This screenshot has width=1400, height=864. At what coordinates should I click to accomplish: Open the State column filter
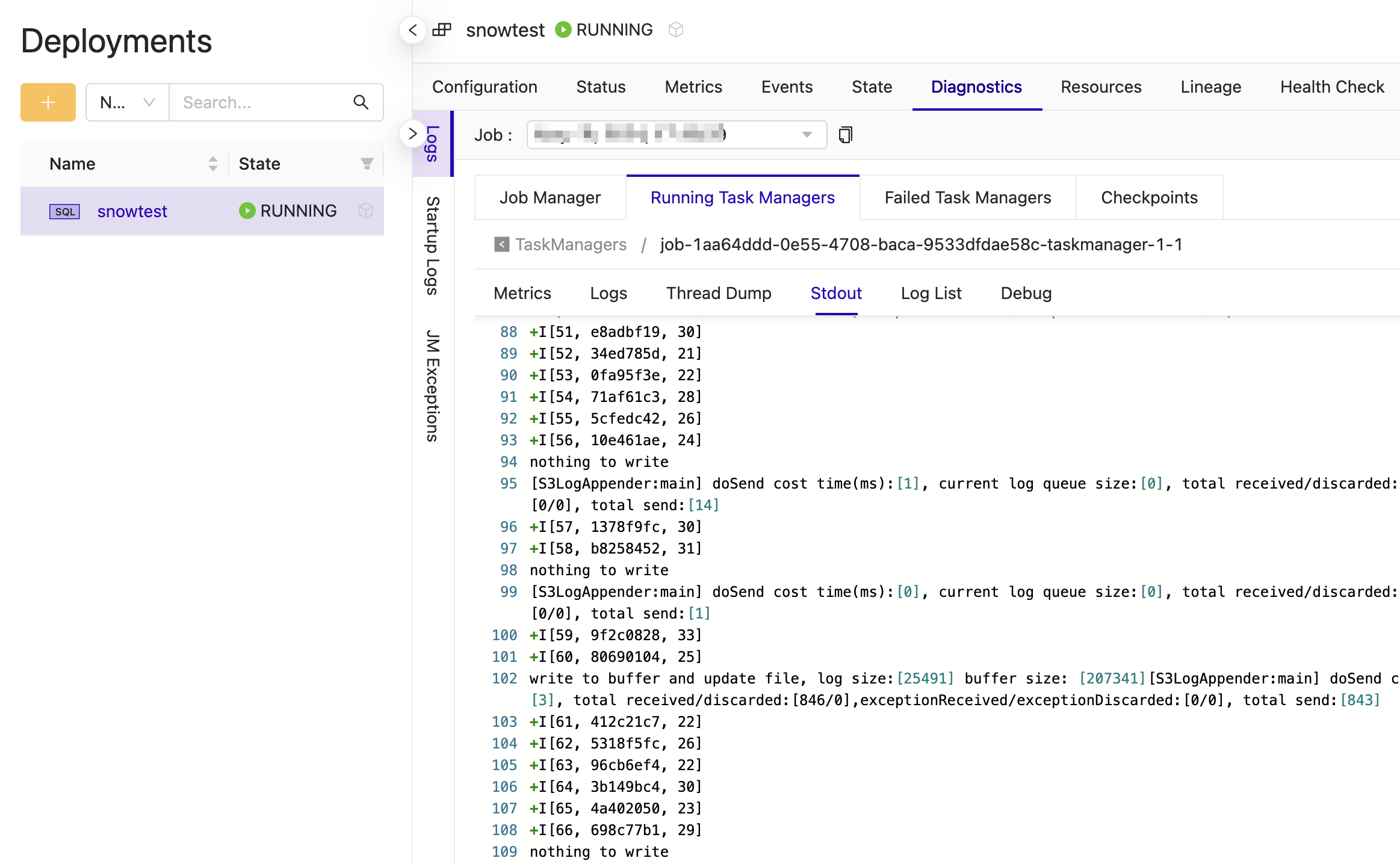point(367,164)
